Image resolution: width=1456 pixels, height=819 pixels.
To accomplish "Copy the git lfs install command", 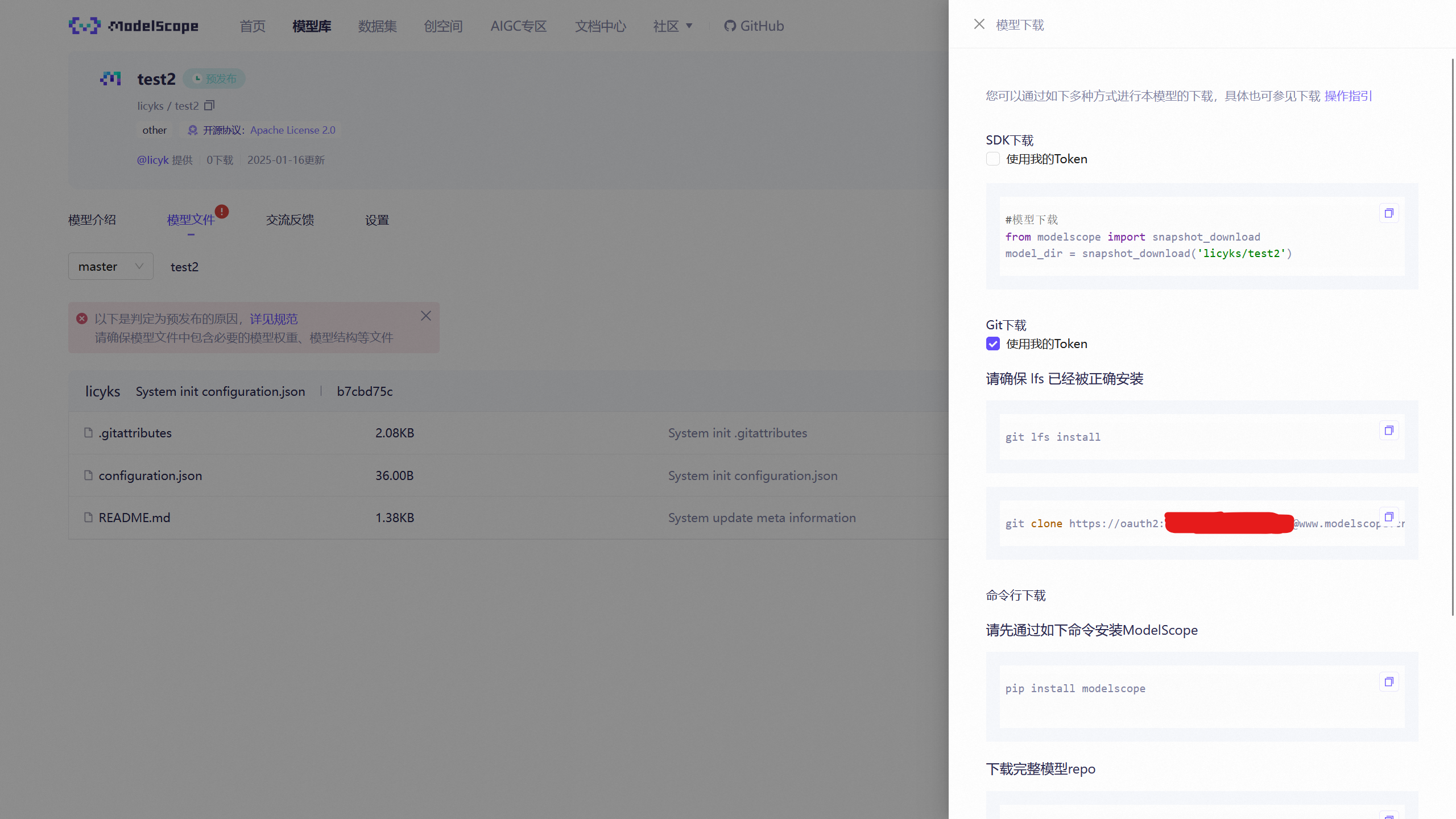I will tap(1388, 431).
